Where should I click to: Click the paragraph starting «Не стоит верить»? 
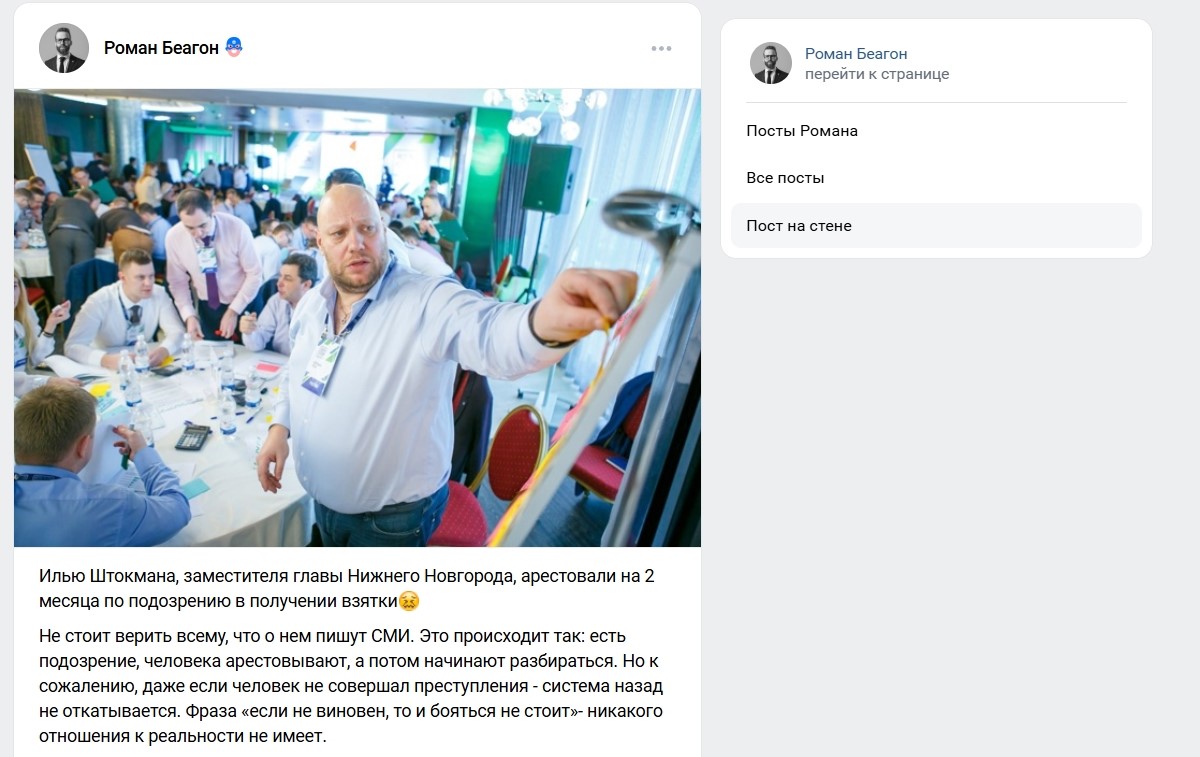pos(351,687)
